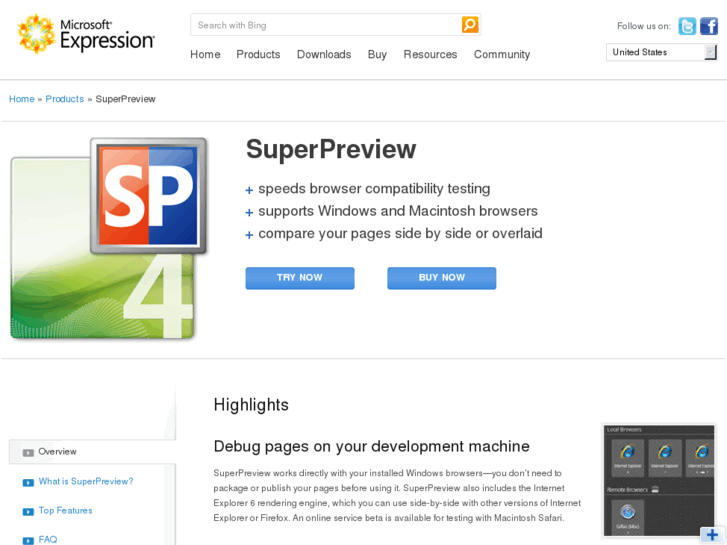Image resolution: width=727 pixels, height=545 pixels.
Task: Follow the Home breadcrumb link
Action: [x=22, y=99]
